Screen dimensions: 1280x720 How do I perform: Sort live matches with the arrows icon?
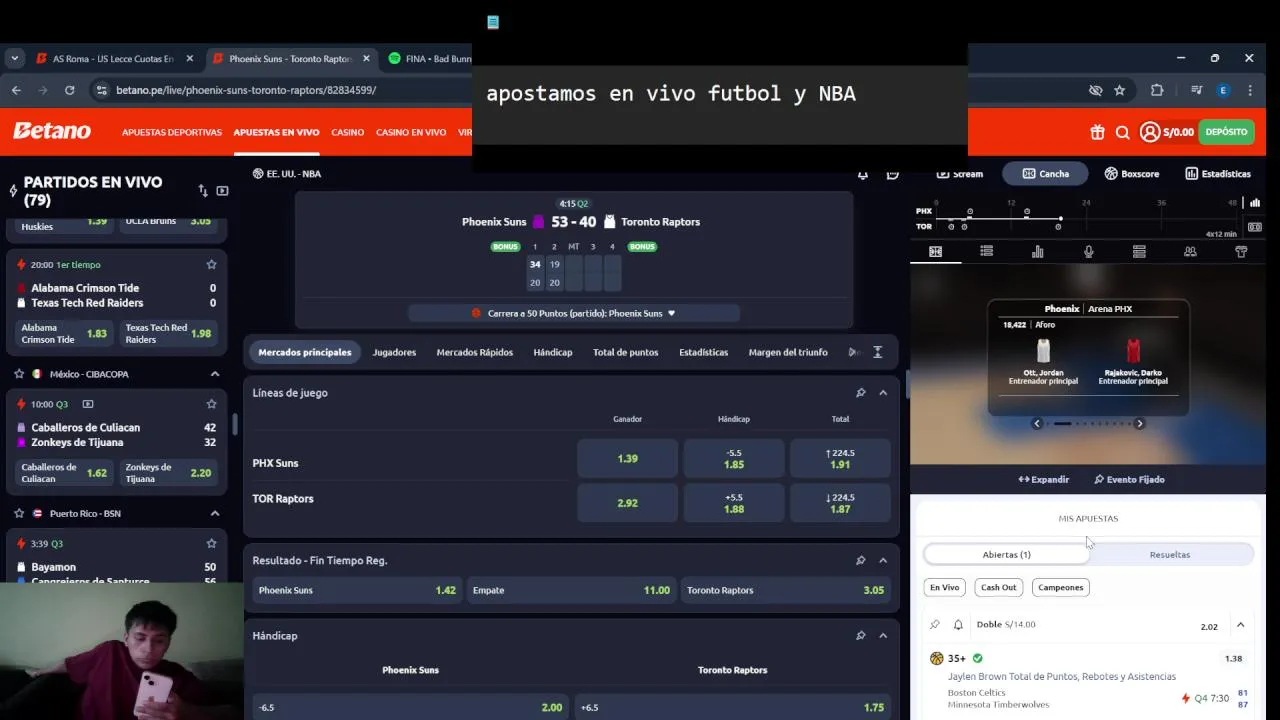(x=203, y=190)
